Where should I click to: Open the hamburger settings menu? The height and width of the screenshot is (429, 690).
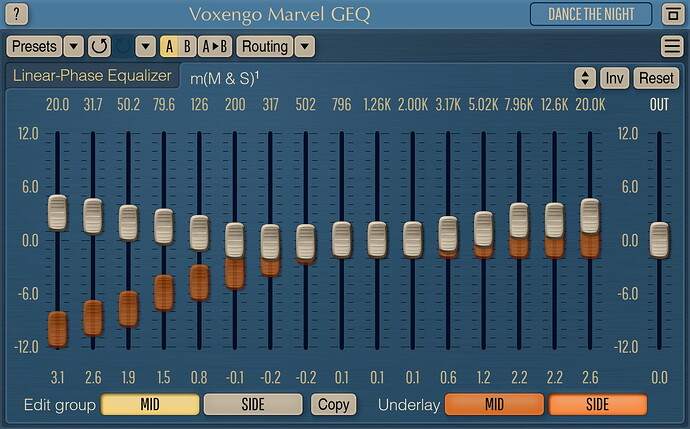coord(672,46)
